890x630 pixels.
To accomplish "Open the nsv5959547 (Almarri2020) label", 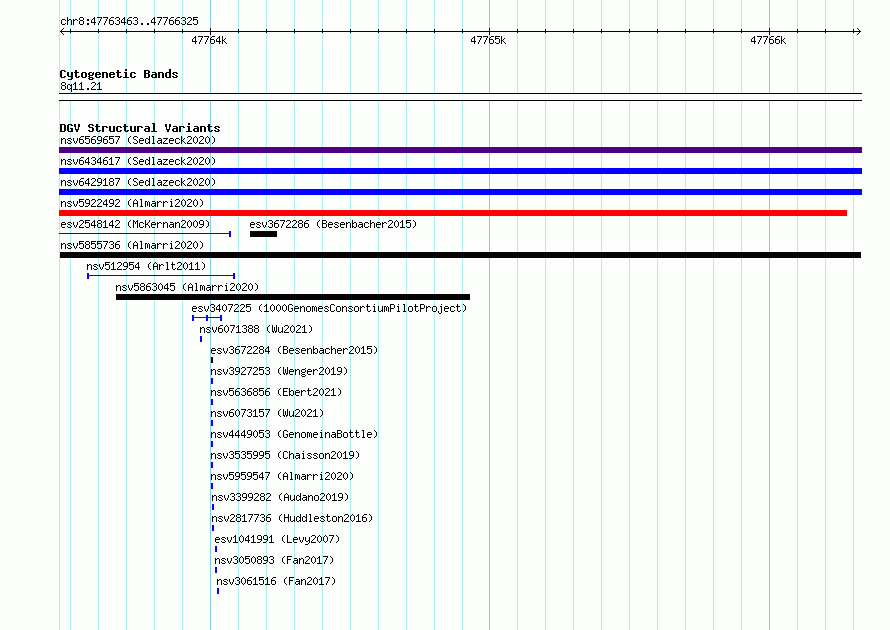I will point(282,476).
